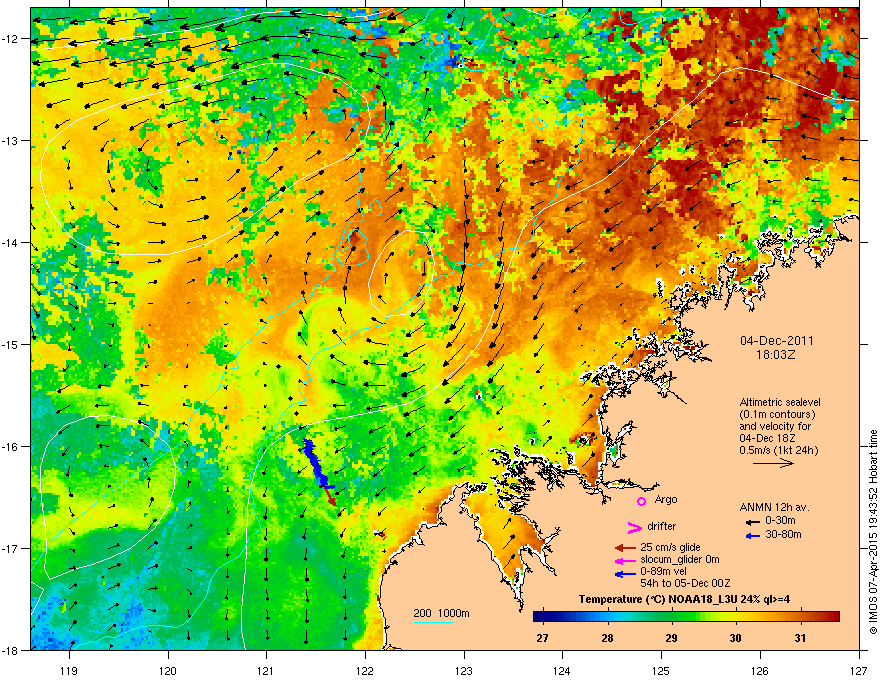Select the date text 04-Dec-2011
Screen dimensions: 880x680
pos(777,341)
